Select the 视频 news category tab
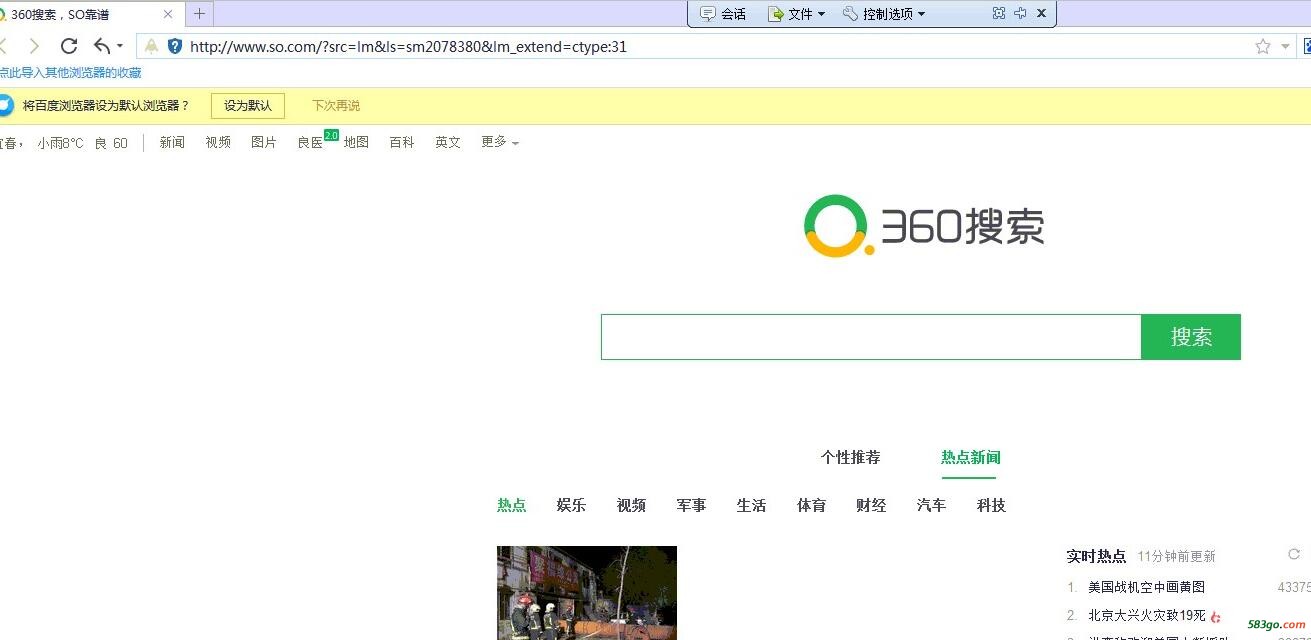Image resolution: width=1311 pixels, height=640 pixels. pos(632,506)
